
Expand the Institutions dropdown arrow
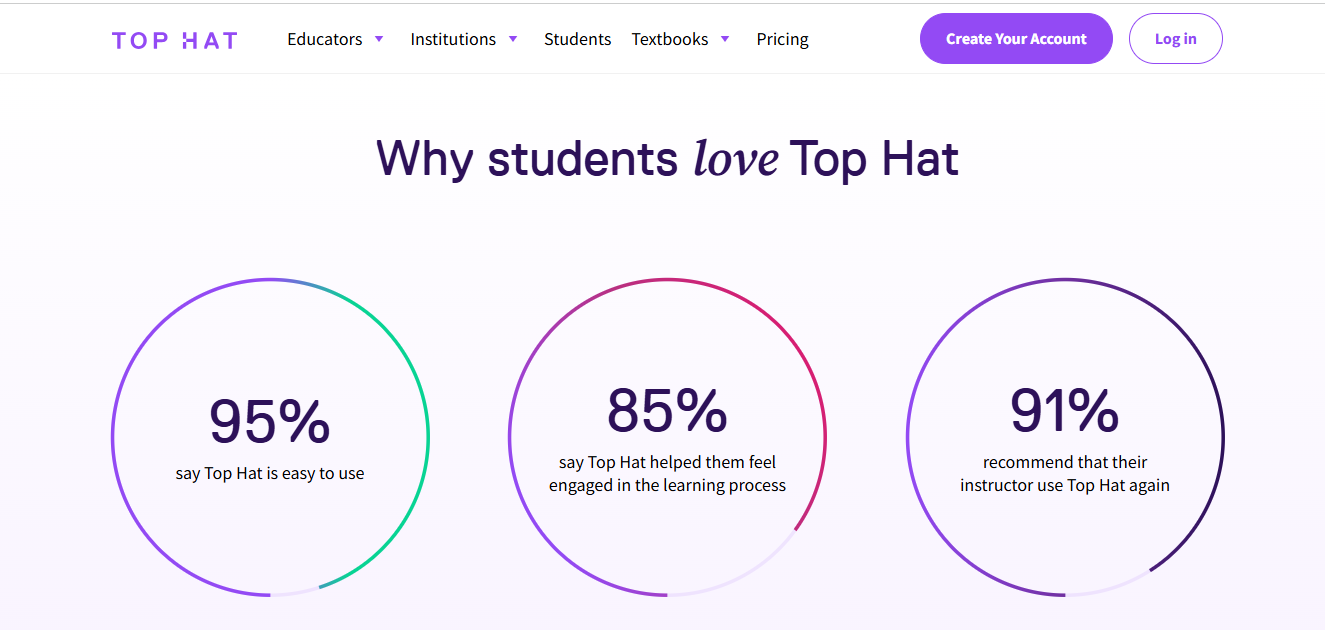click(x=513, y=39)
